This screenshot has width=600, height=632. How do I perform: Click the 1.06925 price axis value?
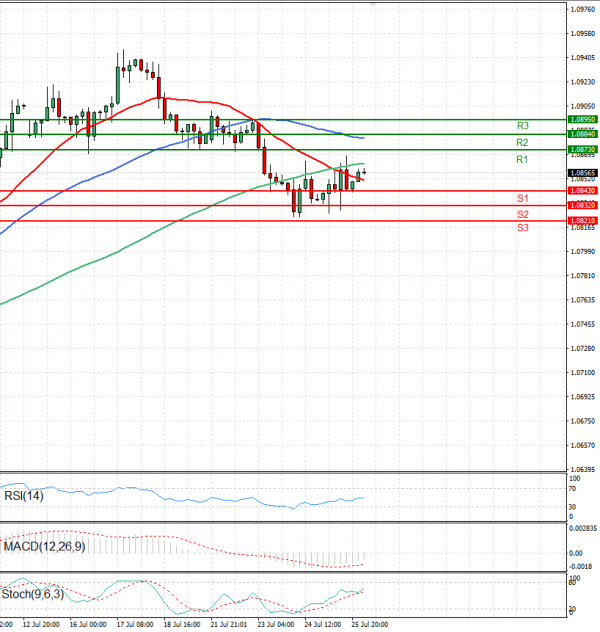[583, 397]
